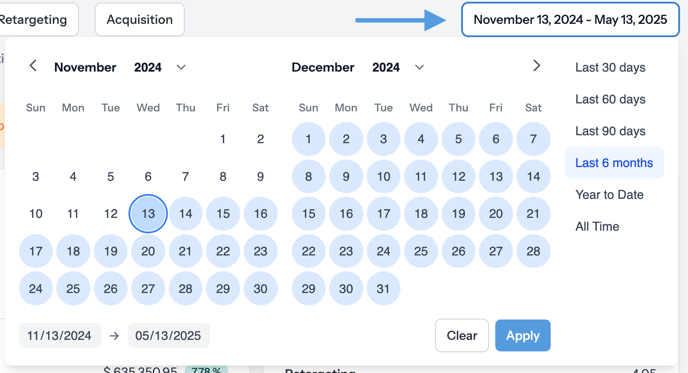Pick November 1 in the calendar
This screenshot has height=373, width=688.
223,139
